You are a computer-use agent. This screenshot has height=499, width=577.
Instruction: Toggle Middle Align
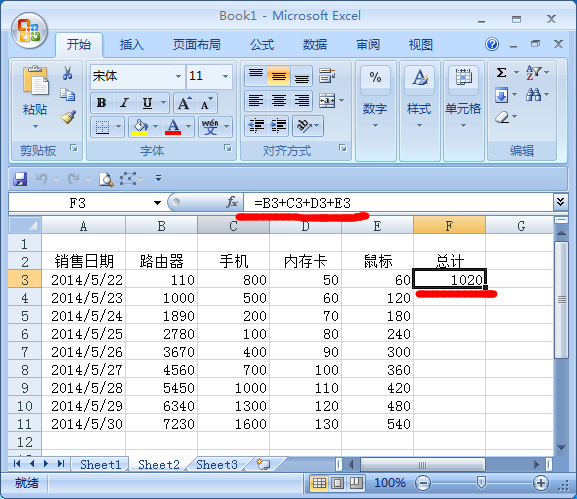279,76
